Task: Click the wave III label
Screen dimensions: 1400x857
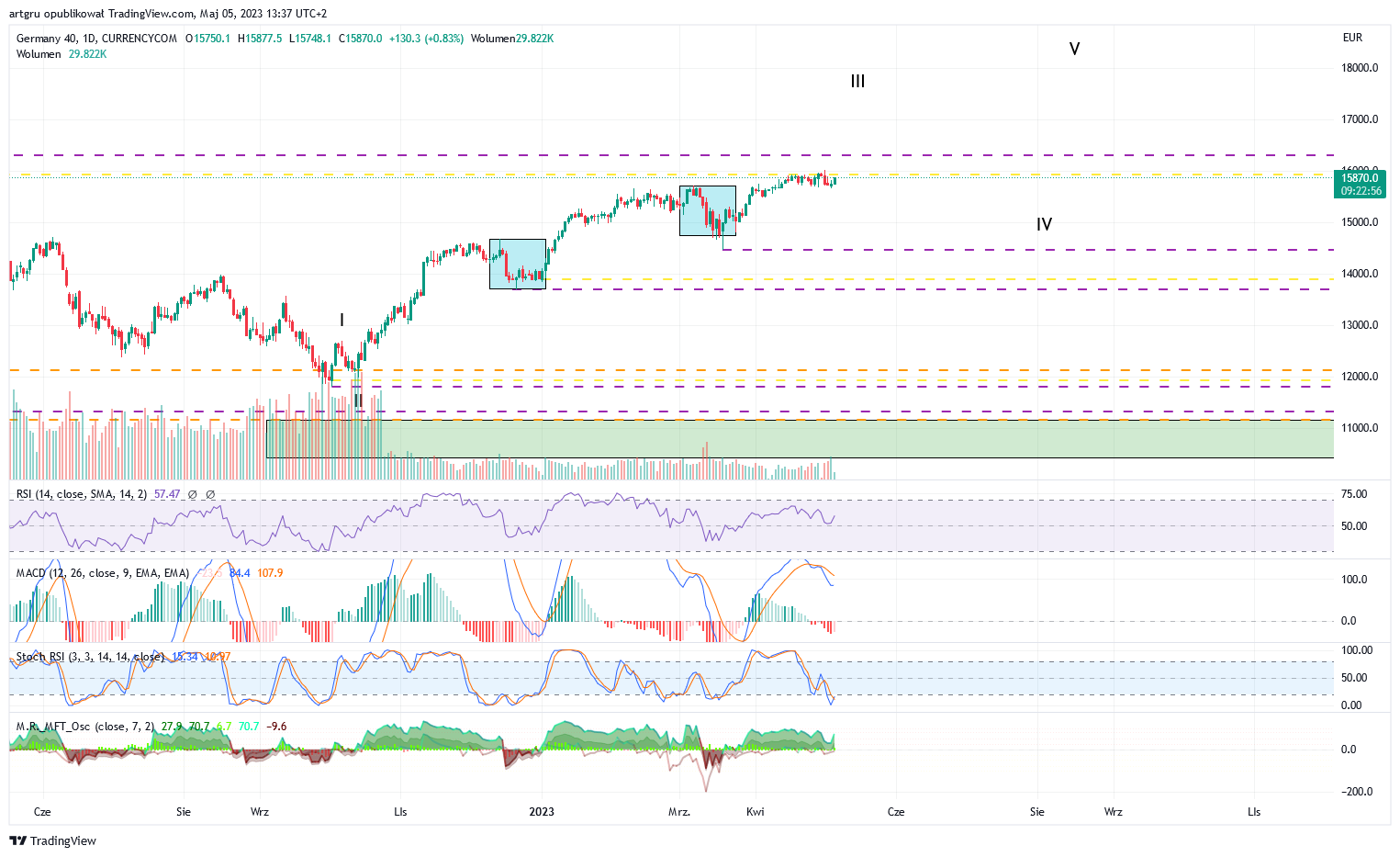Action: click(x=857, y=82)
